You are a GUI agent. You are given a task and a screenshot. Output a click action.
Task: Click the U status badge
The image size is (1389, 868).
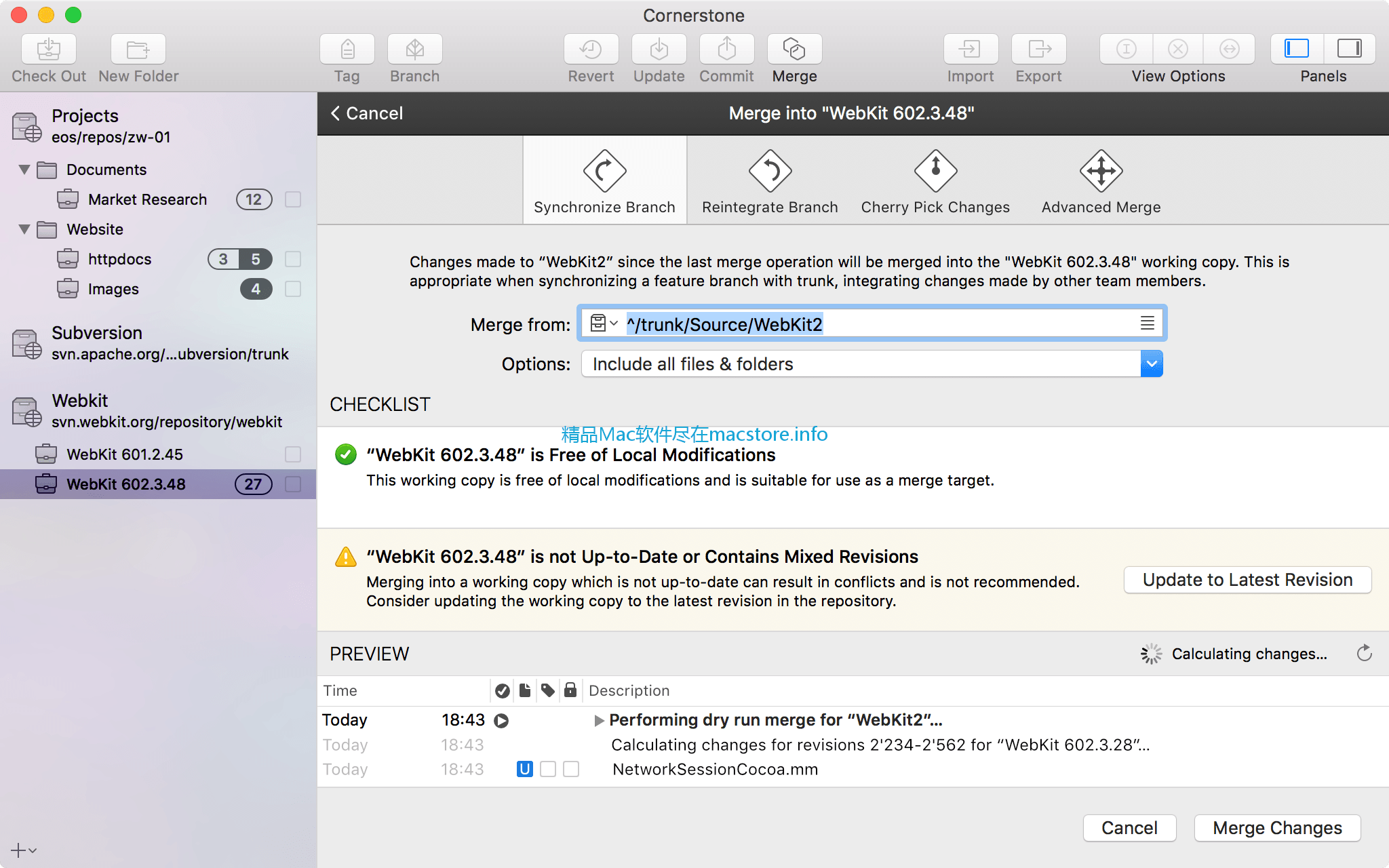point(524,769)
